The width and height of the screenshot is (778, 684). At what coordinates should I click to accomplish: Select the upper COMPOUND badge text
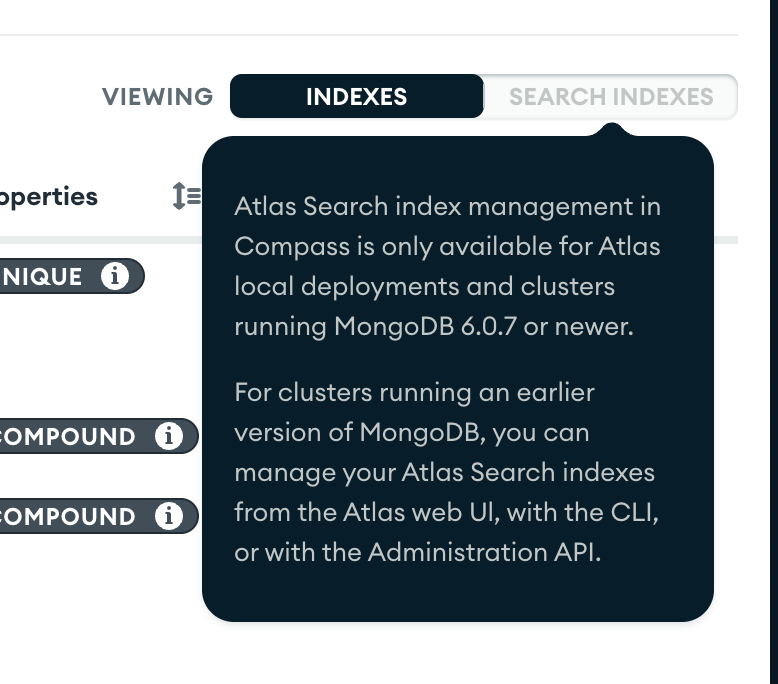(68, 436)
